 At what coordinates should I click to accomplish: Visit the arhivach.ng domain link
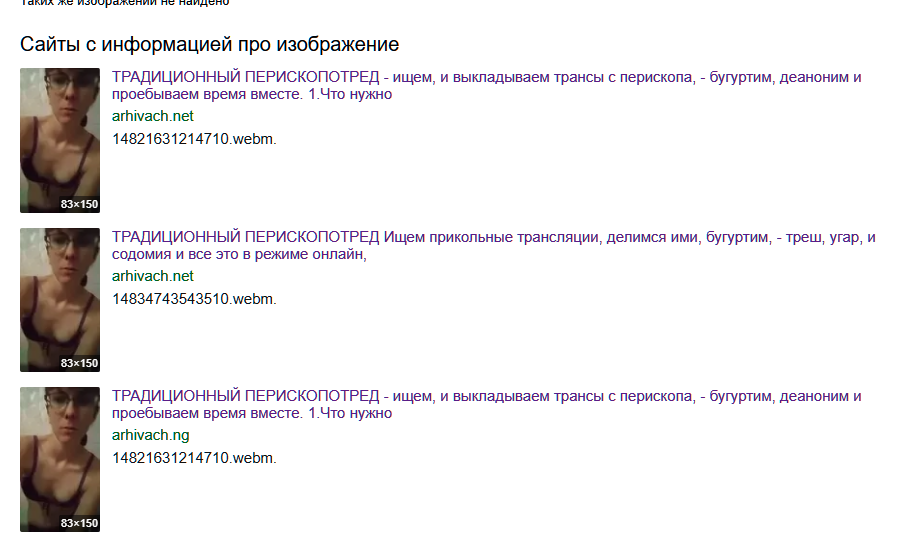click(150, 435)
